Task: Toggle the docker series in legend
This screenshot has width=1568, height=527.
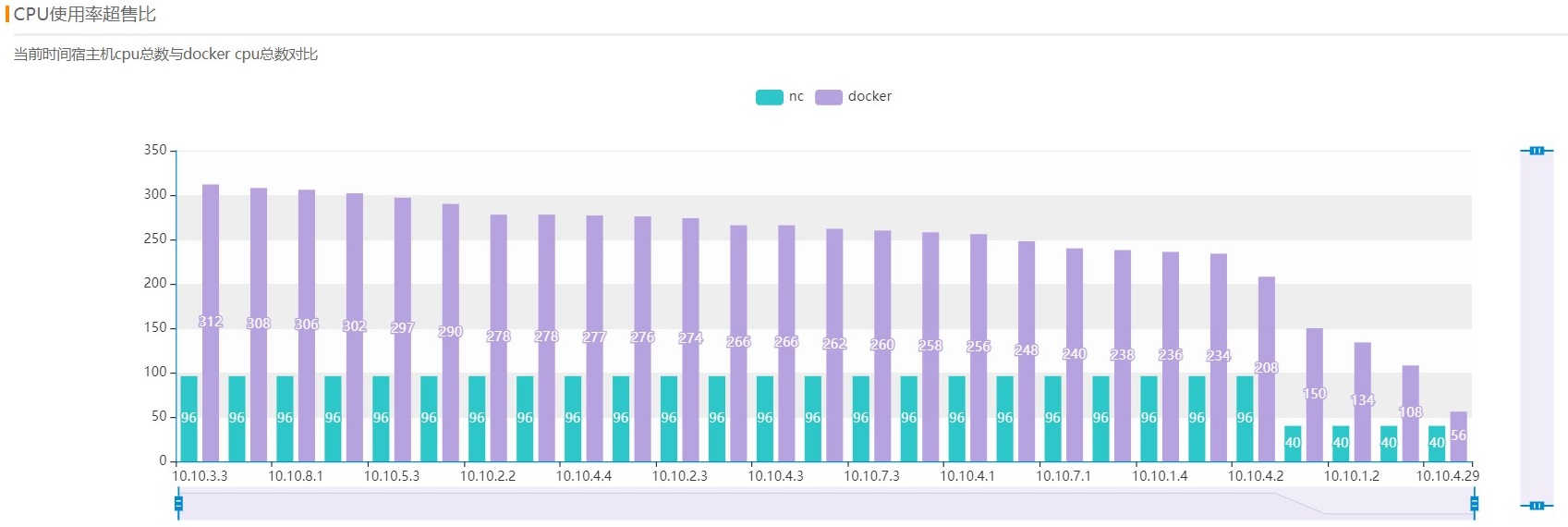Action: (854, 96)
